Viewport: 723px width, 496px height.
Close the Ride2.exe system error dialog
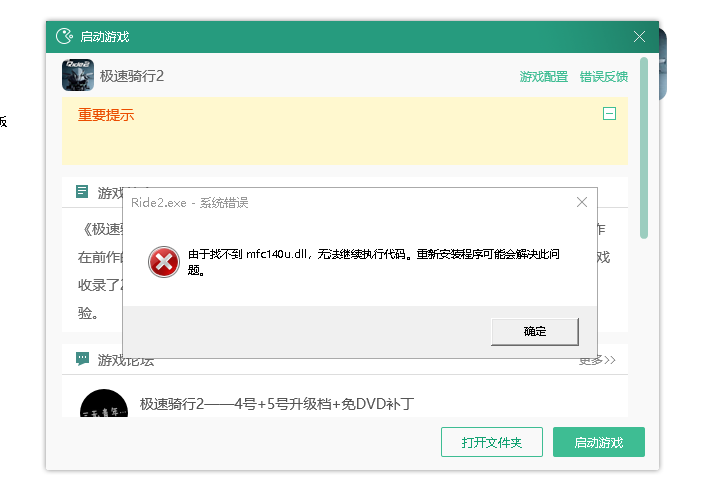[581, 202]
